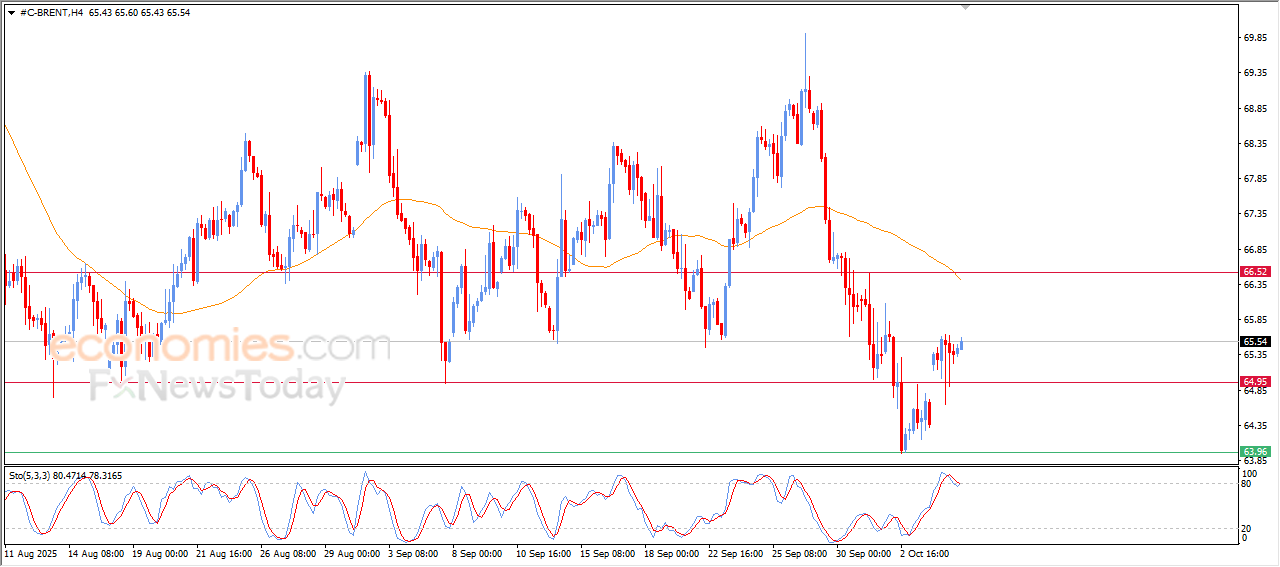The image size is (1280, 567).
Task: Click the 67.85 price scale label
Action: [1255, 179]
